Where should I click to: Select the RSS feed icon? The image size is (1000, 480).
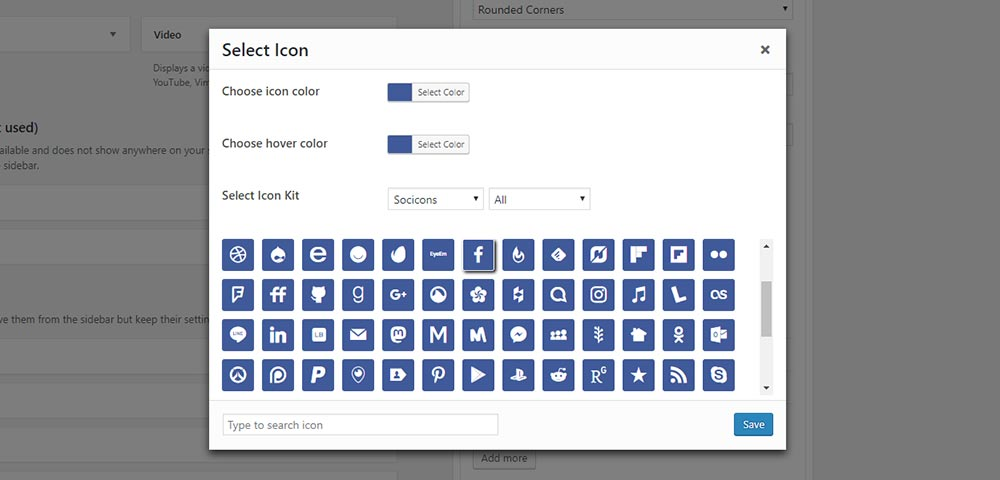(679, 375)
